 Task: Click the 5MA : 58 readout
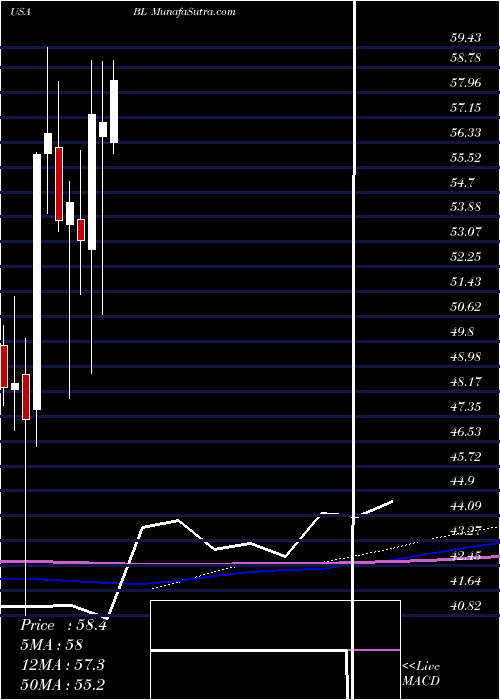tap(51, 645)
